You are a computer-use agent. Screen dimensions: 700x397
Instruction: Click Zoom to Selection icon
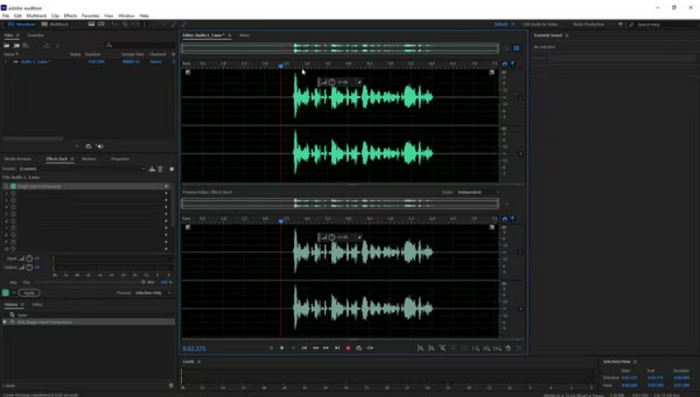tap(497, 348)
